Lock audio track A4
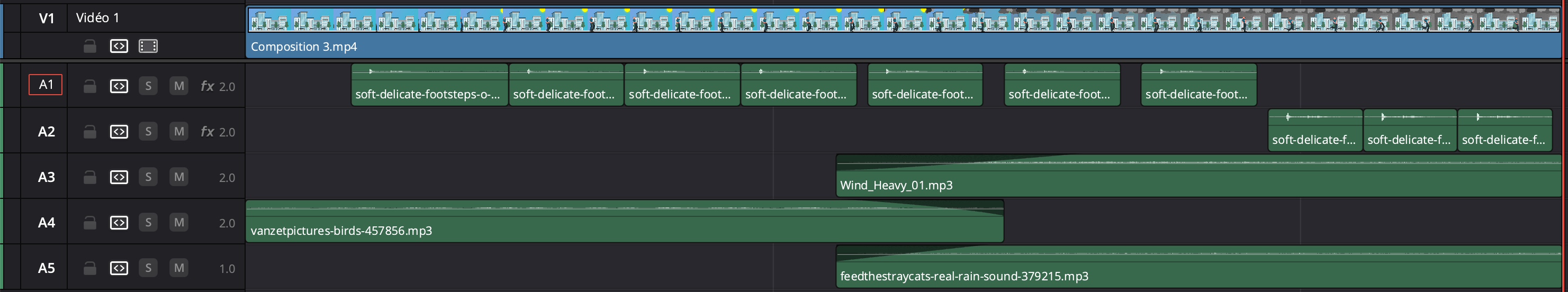 pos(89,223)
